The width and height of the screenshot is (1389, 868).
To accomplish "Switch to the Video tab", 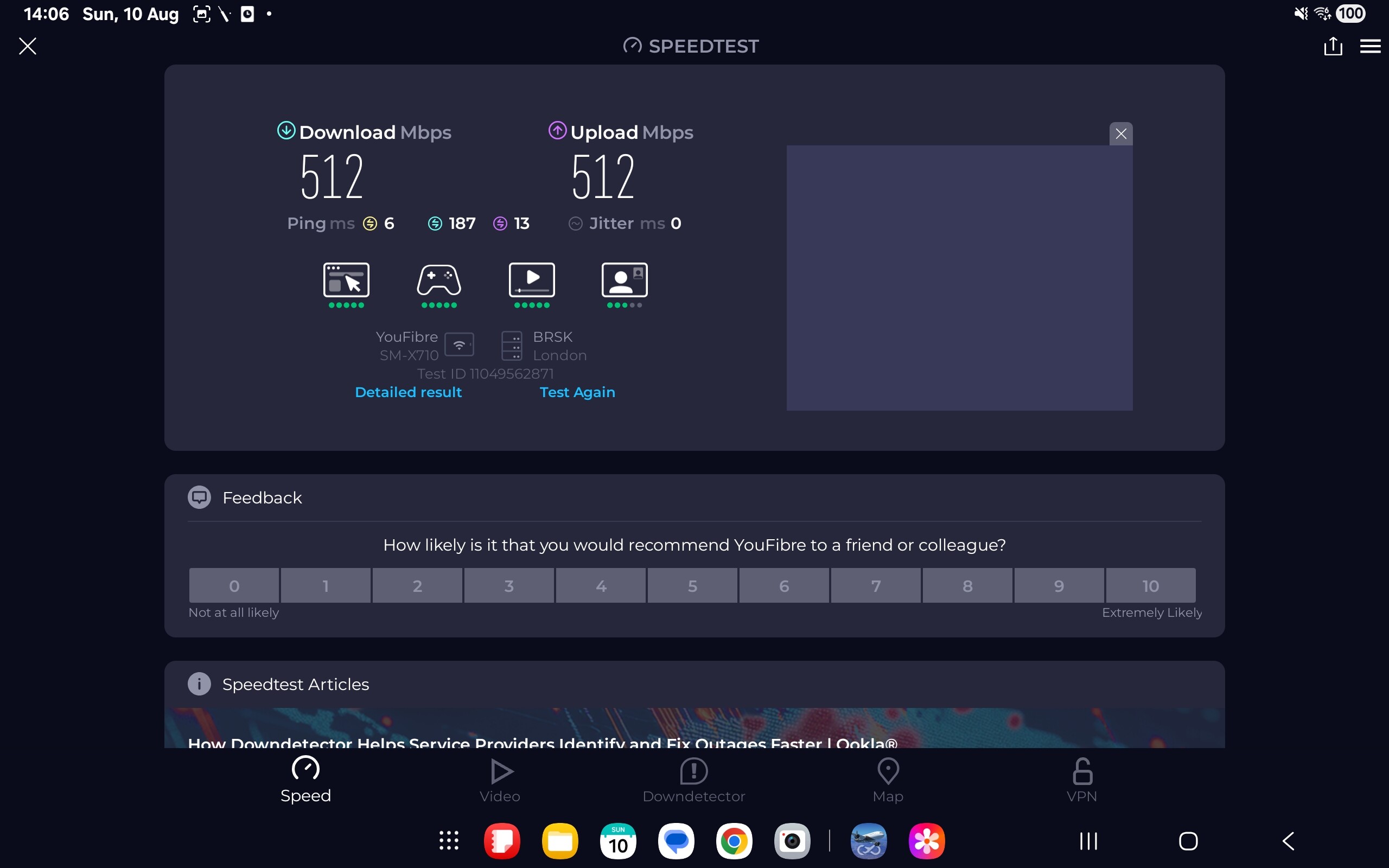I will pos(500,781).
